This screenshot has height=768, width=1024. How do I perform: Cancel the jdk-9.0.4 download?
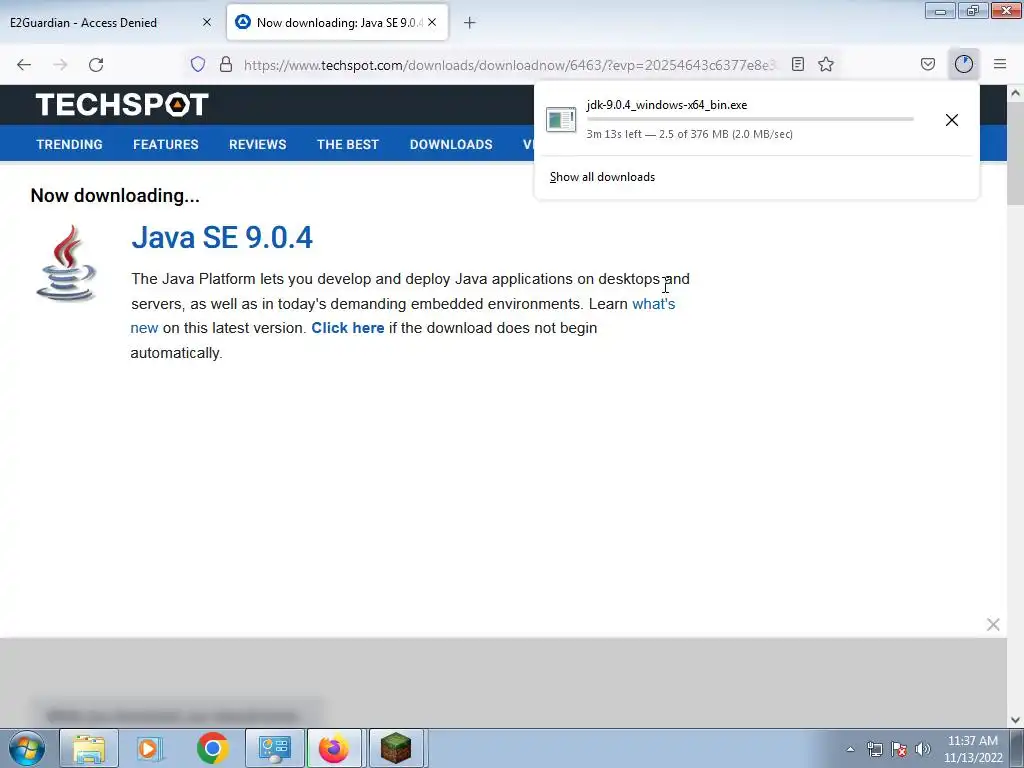point(952,120)
